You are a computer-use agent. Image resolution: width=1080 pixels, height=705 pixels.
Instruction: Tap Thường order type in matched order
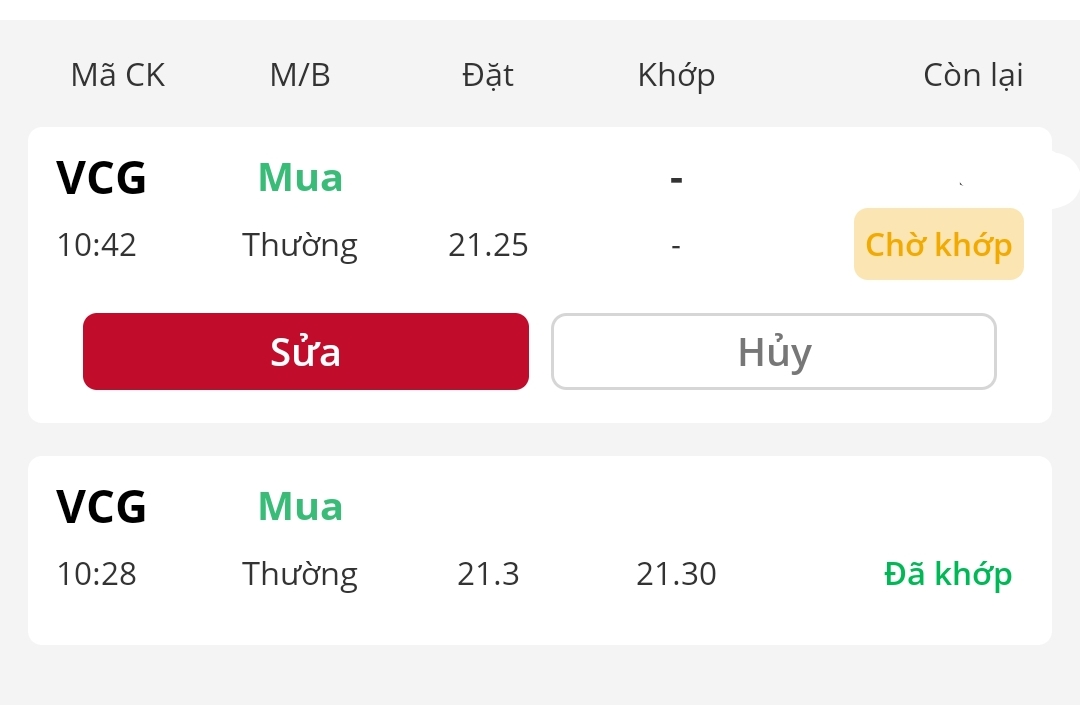(x=300, y=574)
